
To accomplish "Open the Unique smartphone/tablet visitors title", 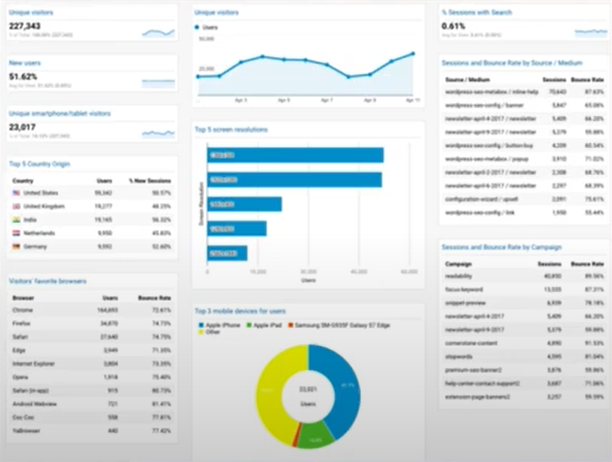I will point(60,114).
